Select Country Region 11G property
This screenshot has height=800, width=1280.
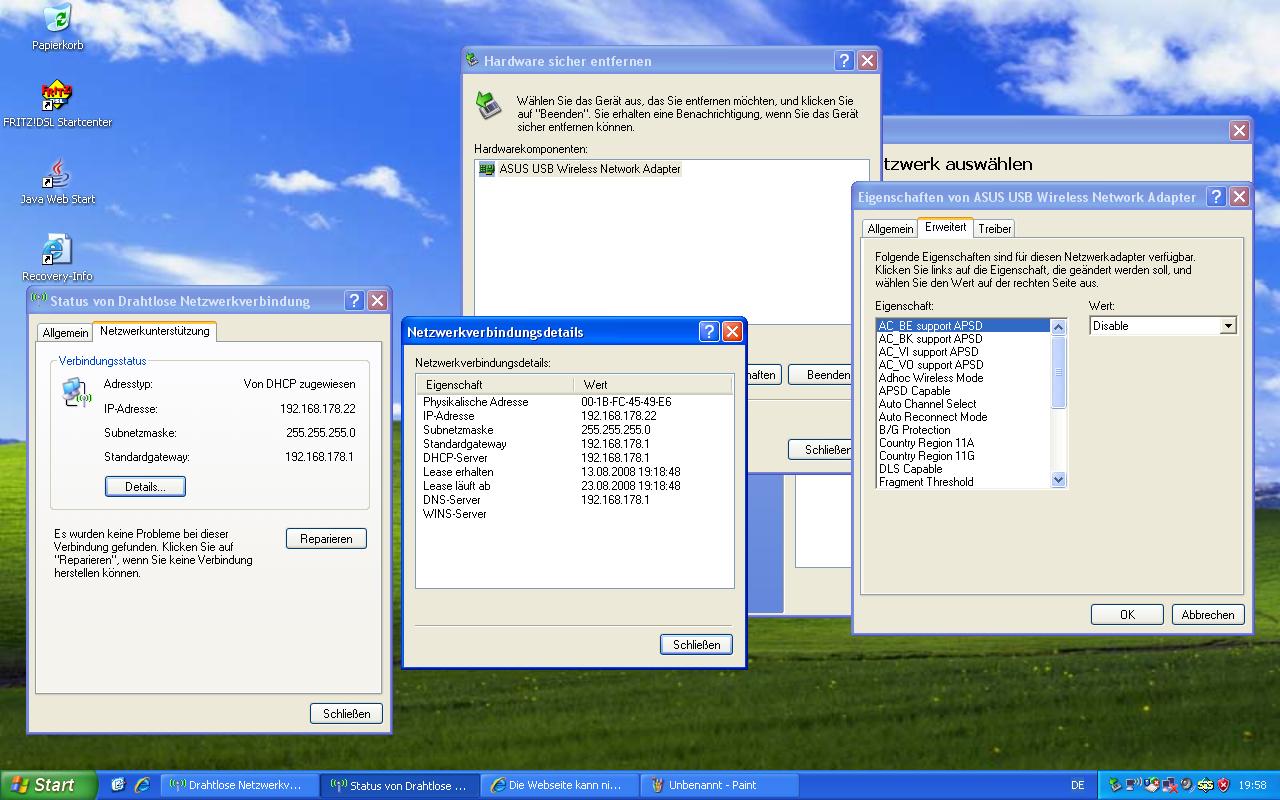click(963, 456)
